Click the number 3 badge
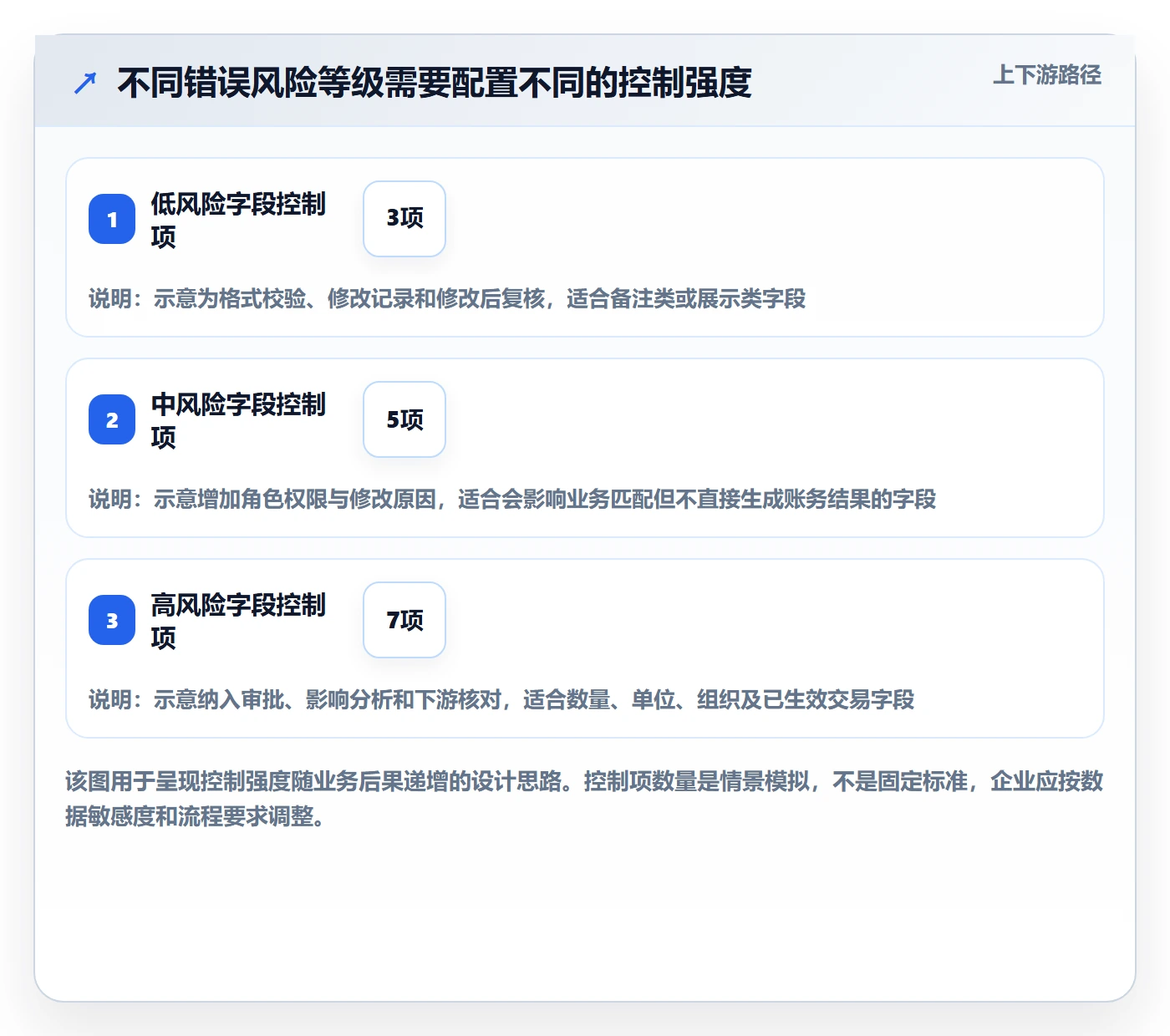 point(112,620)
